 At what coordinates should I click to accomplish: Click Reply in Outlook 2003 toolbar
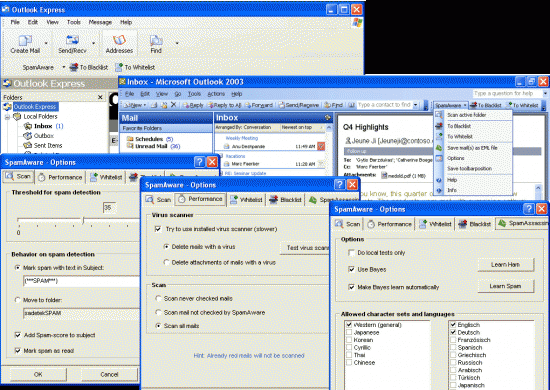(x=193, y=105)
